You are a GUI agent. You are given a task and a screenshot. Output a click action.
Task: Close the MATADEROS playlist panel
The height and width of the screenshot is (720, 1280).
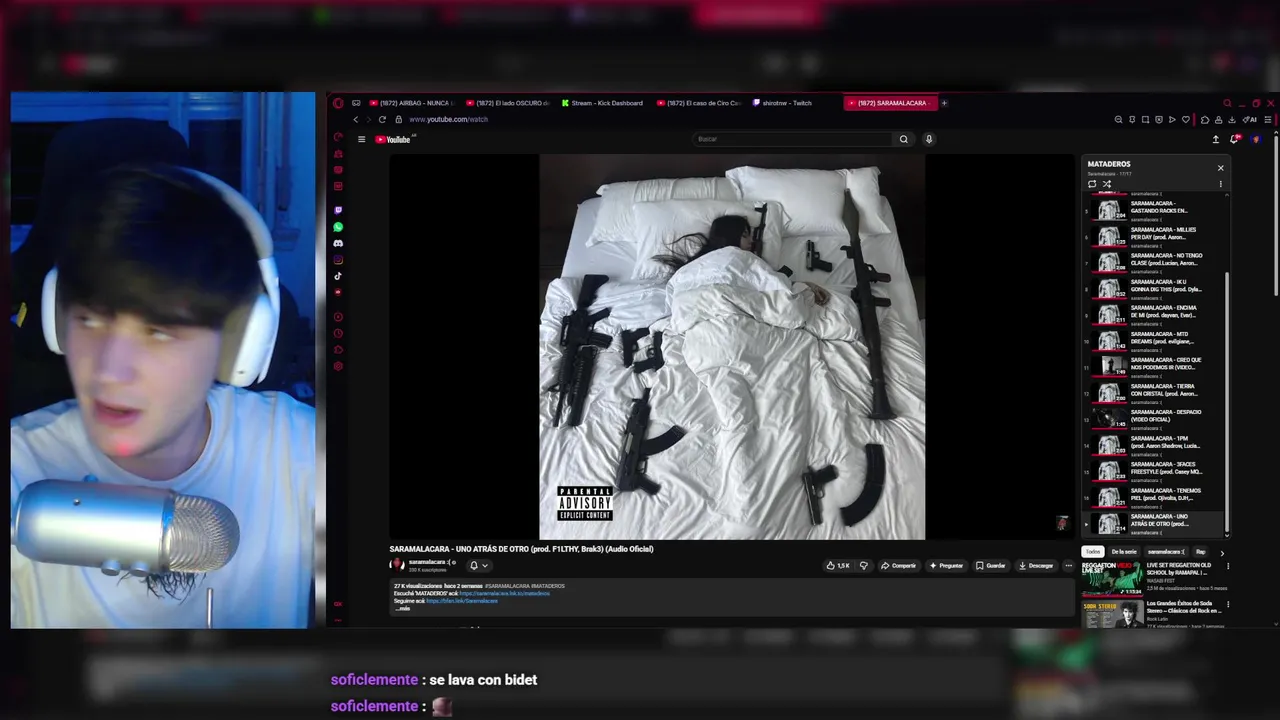(x=1220, y=167)
